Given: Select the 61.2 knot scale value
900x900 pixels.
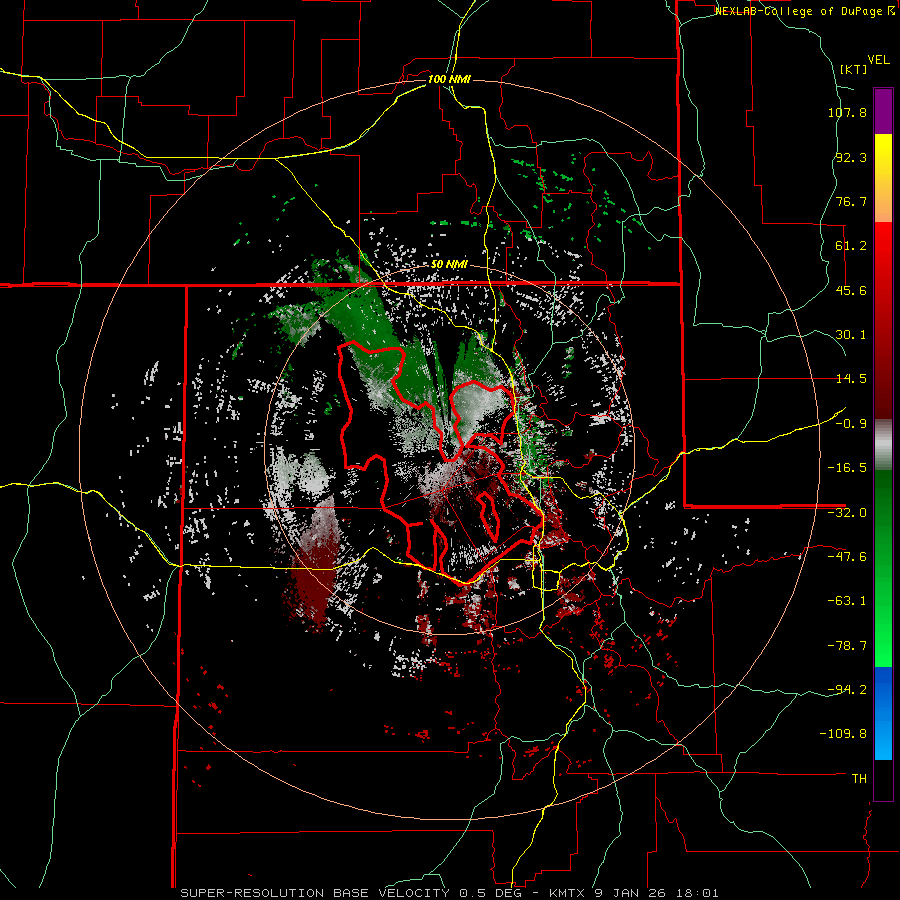Looking at the screenshot, I should click(851, 246).
